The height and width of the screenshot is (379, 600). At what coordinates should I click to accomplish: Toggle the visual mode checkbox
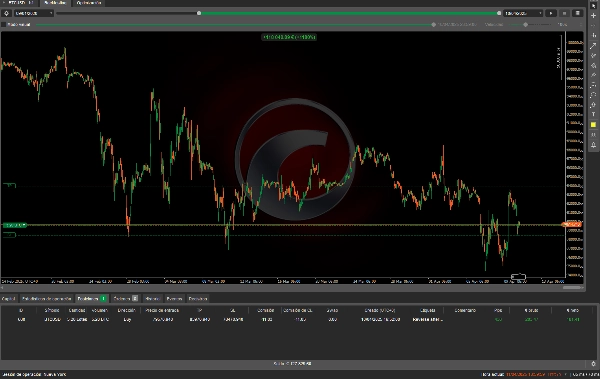click(4, 25)
